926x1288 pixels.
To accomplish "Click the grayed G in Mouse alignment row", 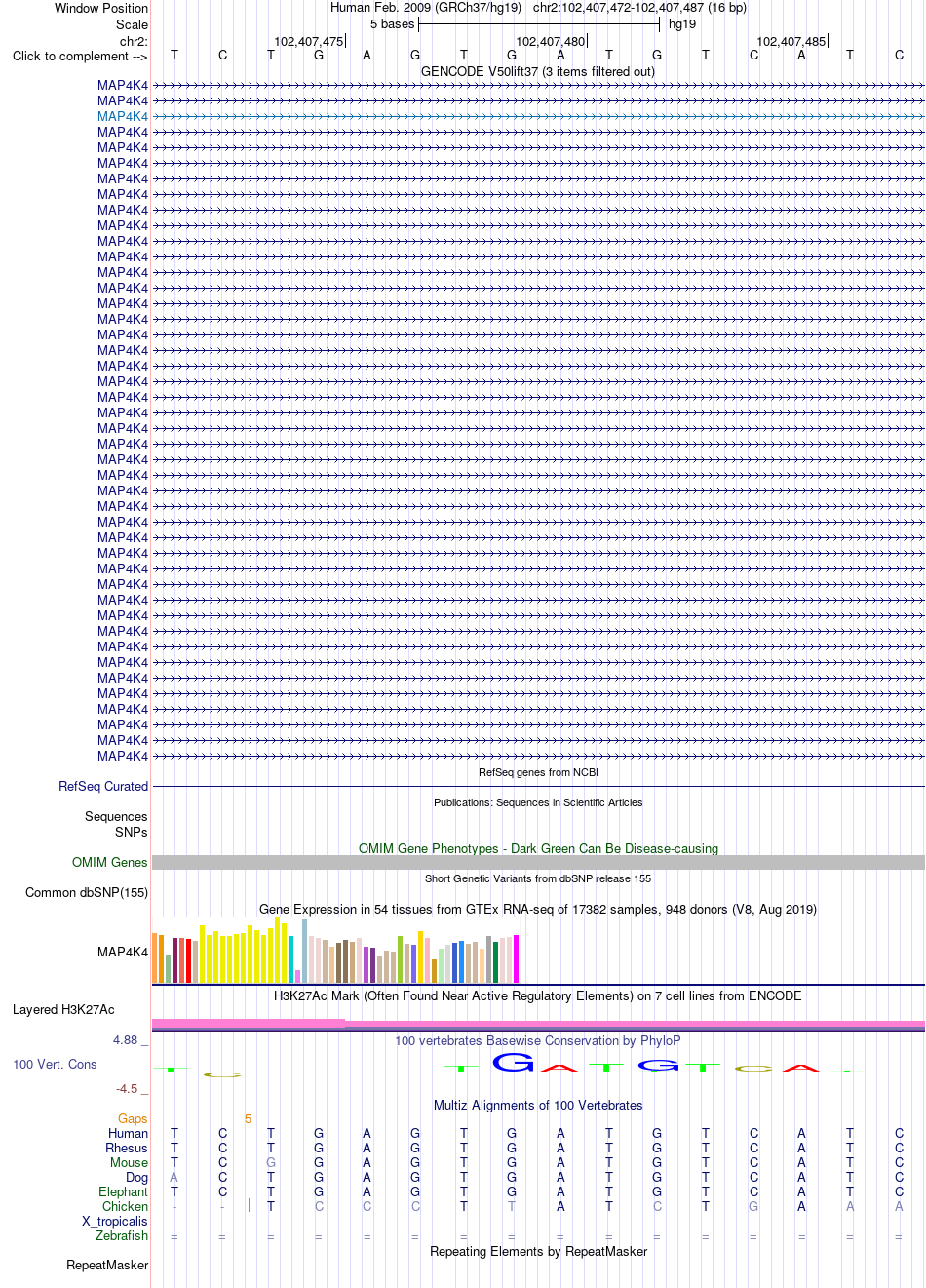I will (271, 1162).
